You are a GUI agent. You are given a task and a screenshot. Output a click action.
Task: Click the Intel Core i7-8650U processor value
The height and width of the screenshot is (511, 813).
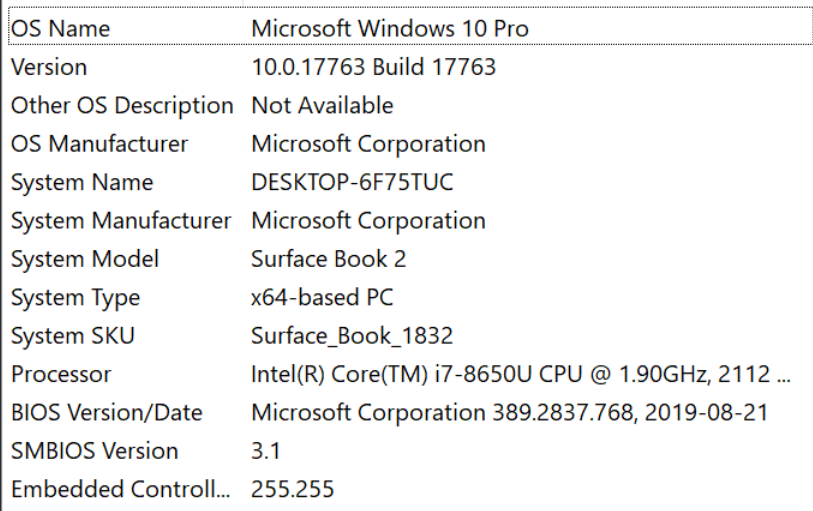(521, 374)
